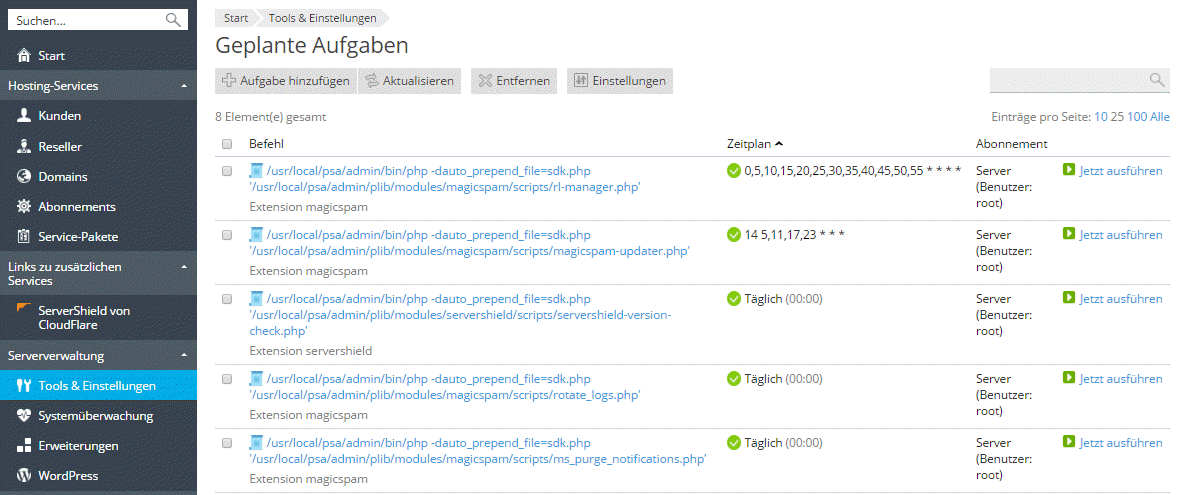Run ms_purge_notifications.php via Jetzt ausführen
Viewport: 1182px width, 495px height.
[x=1121, y=443]
